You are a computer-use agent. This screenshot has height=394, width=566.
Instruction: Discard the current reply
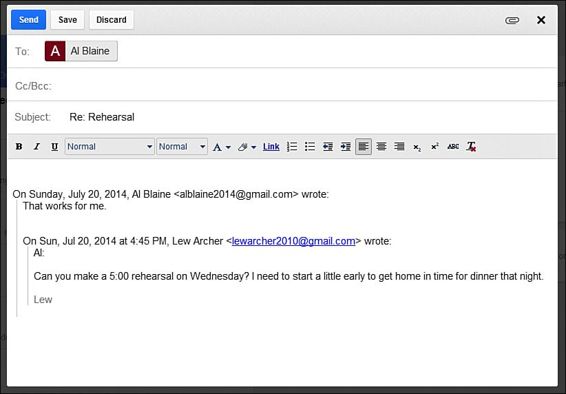[111, 19]
